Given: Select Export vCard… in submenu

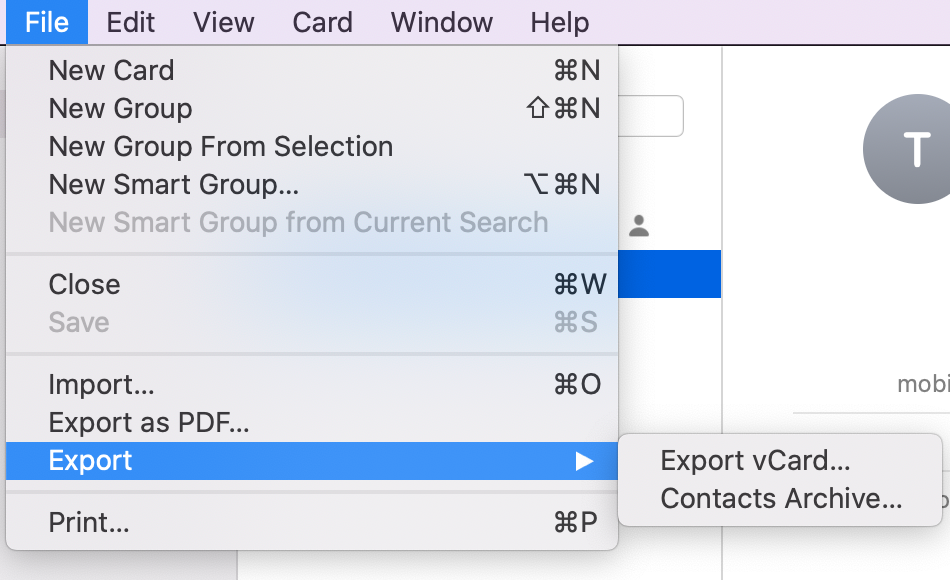Looking at the screenshot, I should pos(780,461).
